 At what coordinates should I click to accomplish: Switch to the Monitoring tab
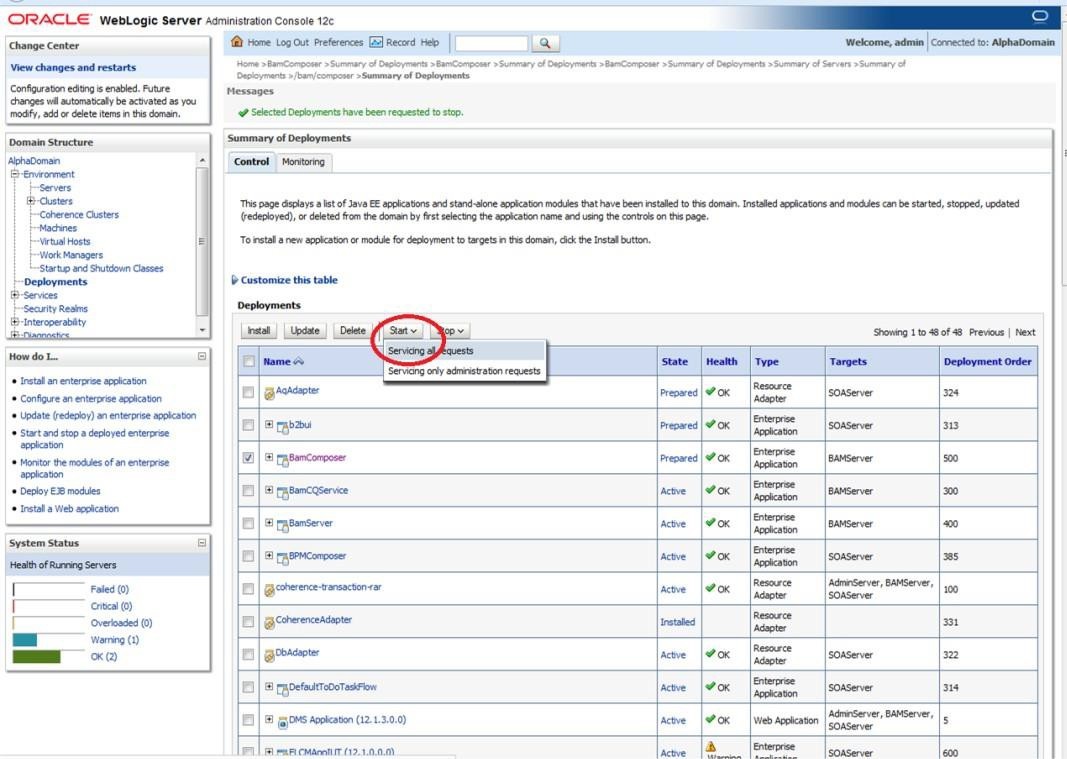pyautogui.click(x=303, y=162)
